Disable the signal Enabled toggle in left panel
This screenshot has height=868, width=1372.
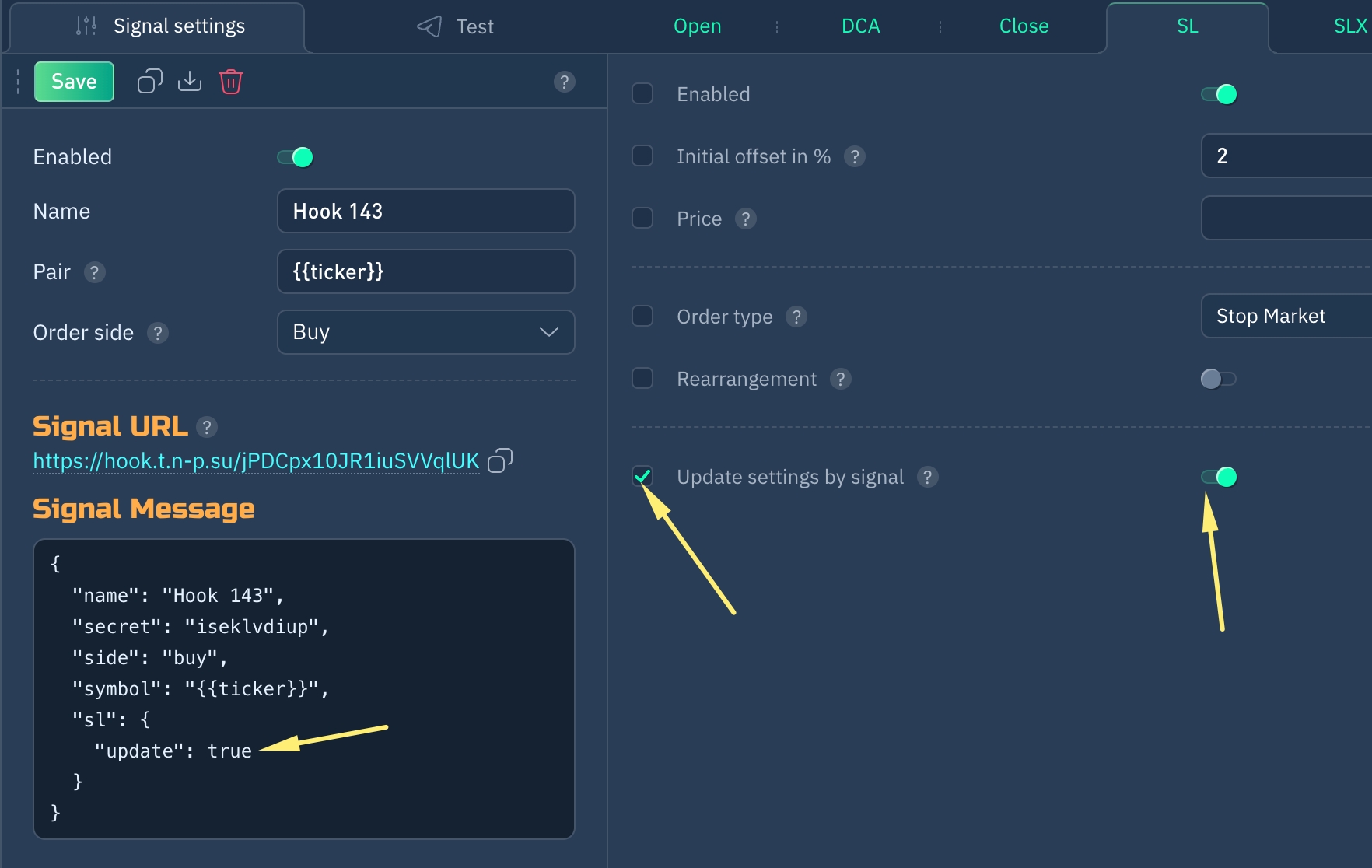pos(296,157)
